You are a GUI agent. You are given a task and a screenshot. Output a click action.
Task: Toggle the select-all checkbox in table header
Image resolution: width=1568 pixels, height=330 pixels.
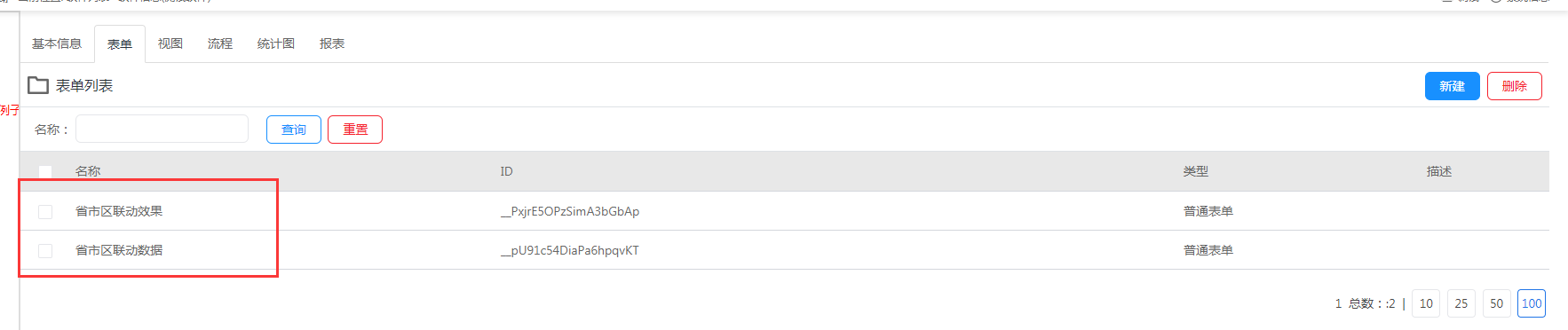coord(45,172)
